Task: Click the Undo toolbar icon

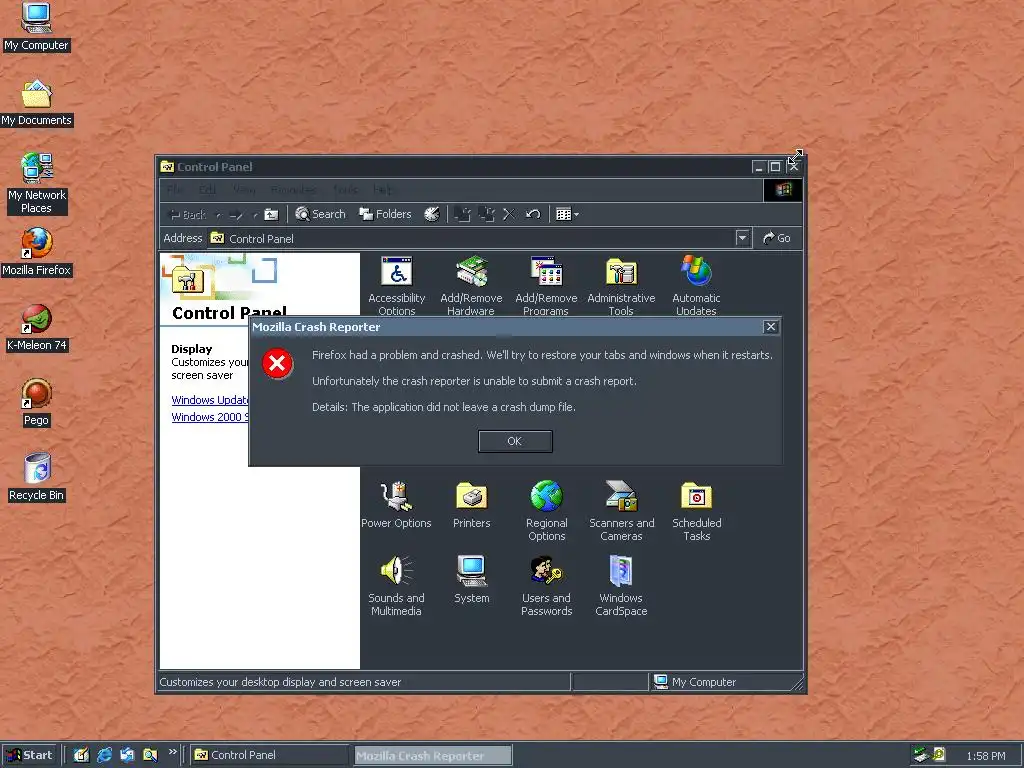Action: (x=533, y=214)
